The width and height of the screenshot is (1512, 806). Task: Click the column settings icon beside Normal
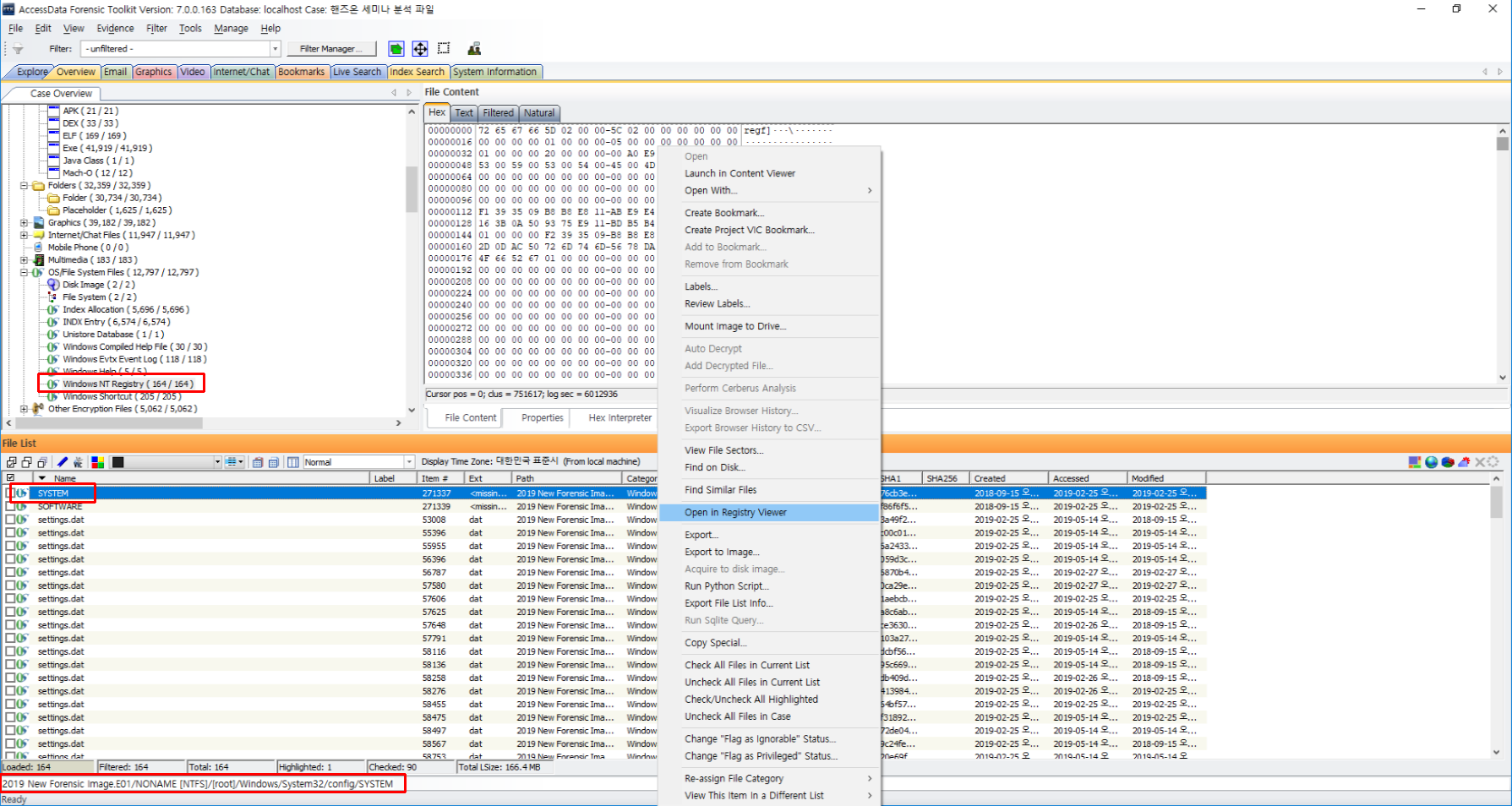click(x=293, y=462)
